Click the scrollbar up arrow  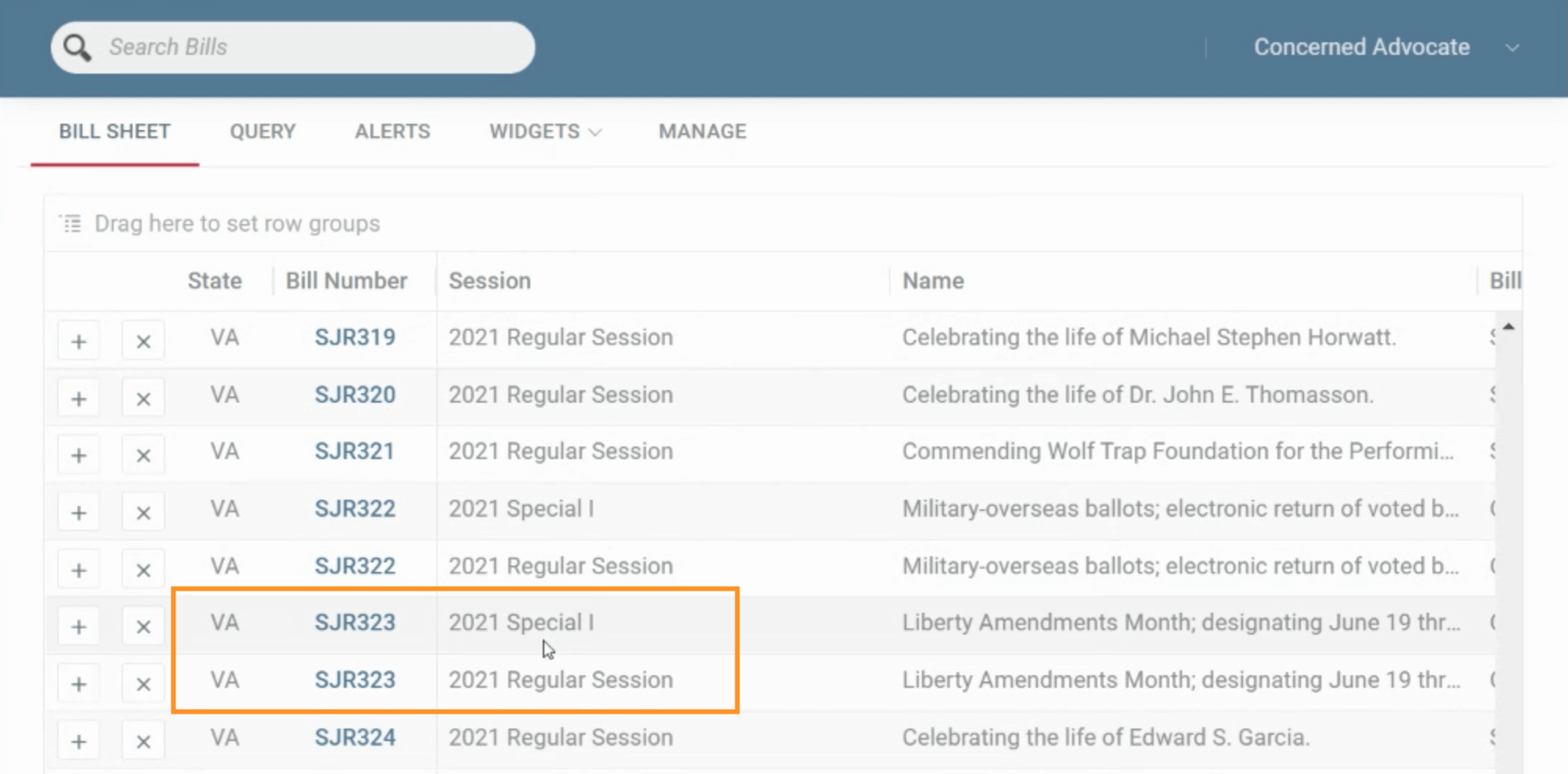(1508, 326)
